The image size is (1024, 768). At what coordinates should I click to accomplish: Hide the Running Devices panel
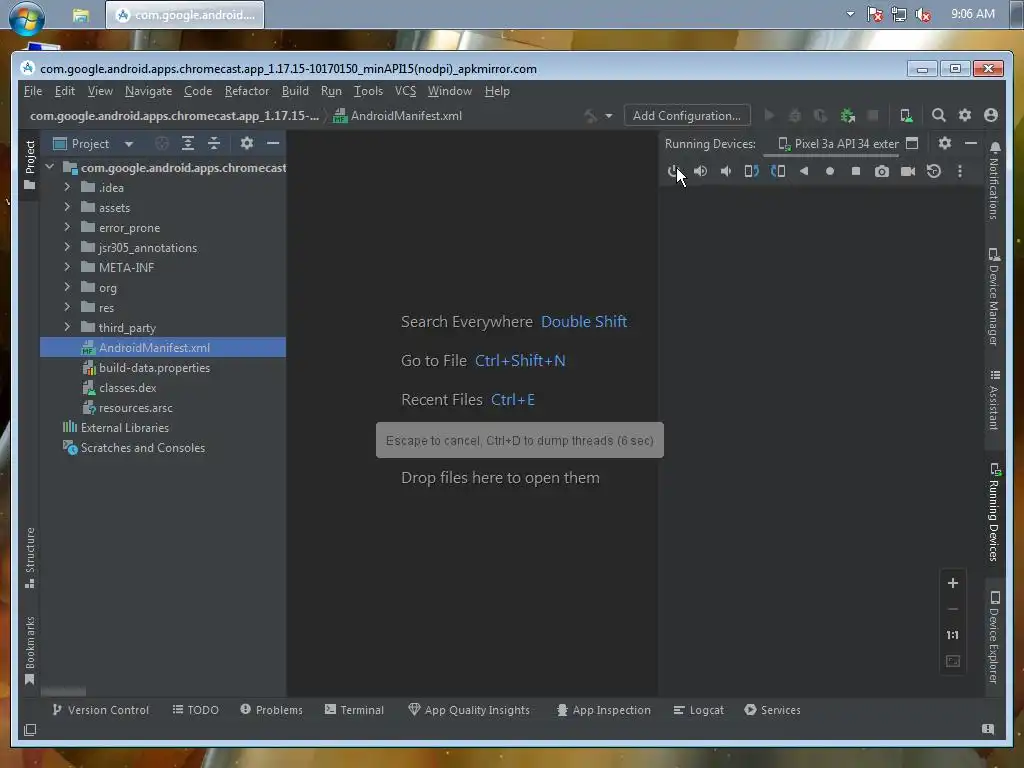970,143
